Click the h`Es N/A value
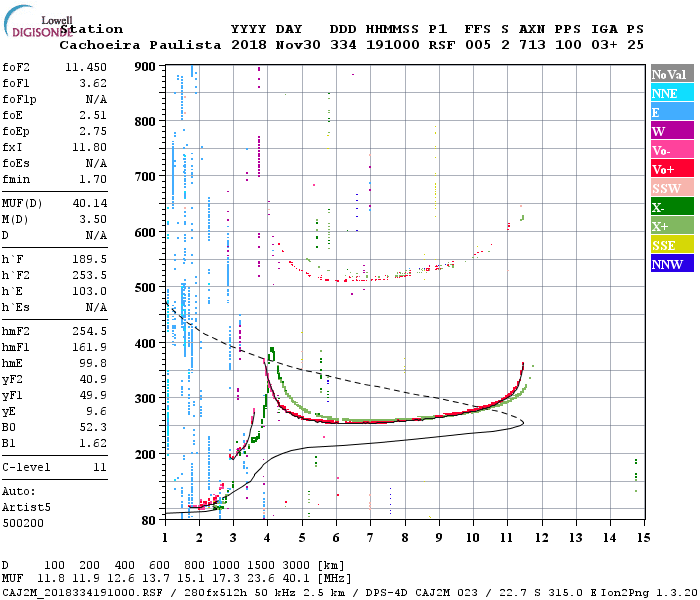700x600 pixels. (x=96, y=307)
